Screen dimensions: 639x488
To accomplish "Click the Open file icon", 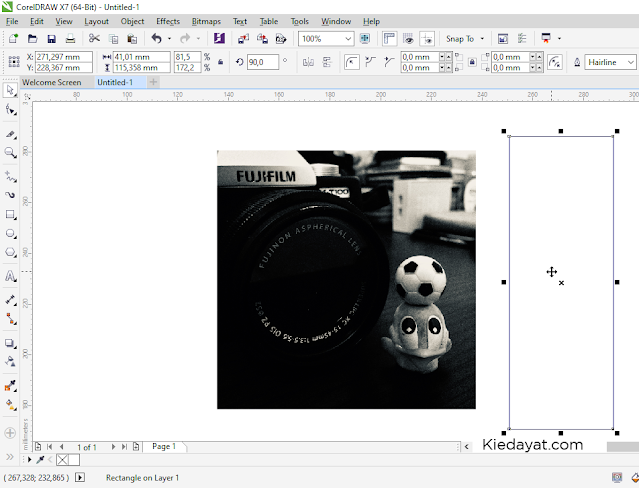I will (x=32, y=39).
